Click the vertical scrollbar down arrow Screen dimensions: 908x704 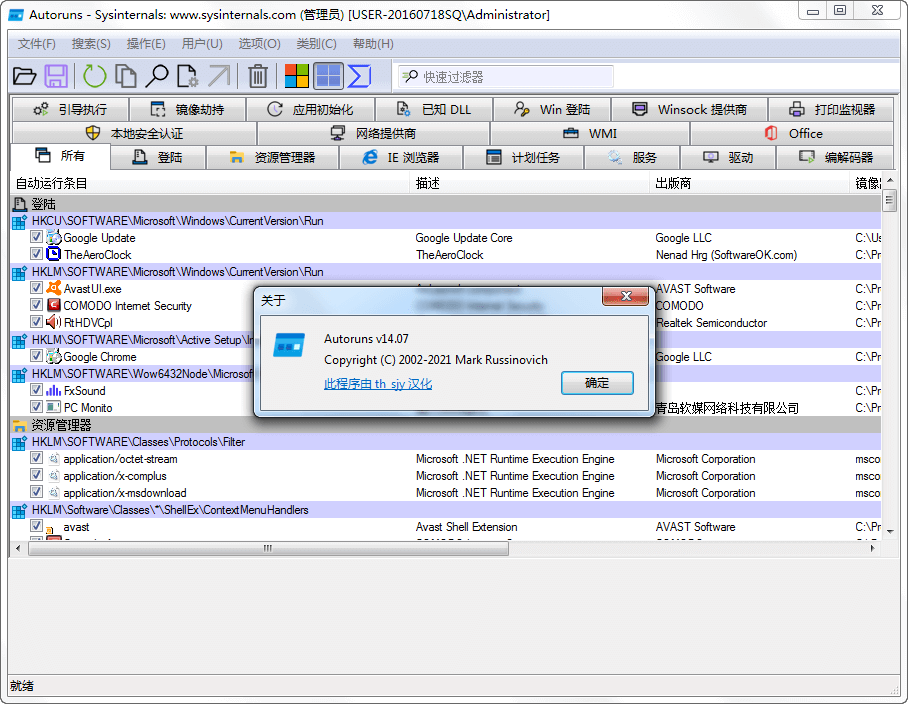tap(890, 531)
